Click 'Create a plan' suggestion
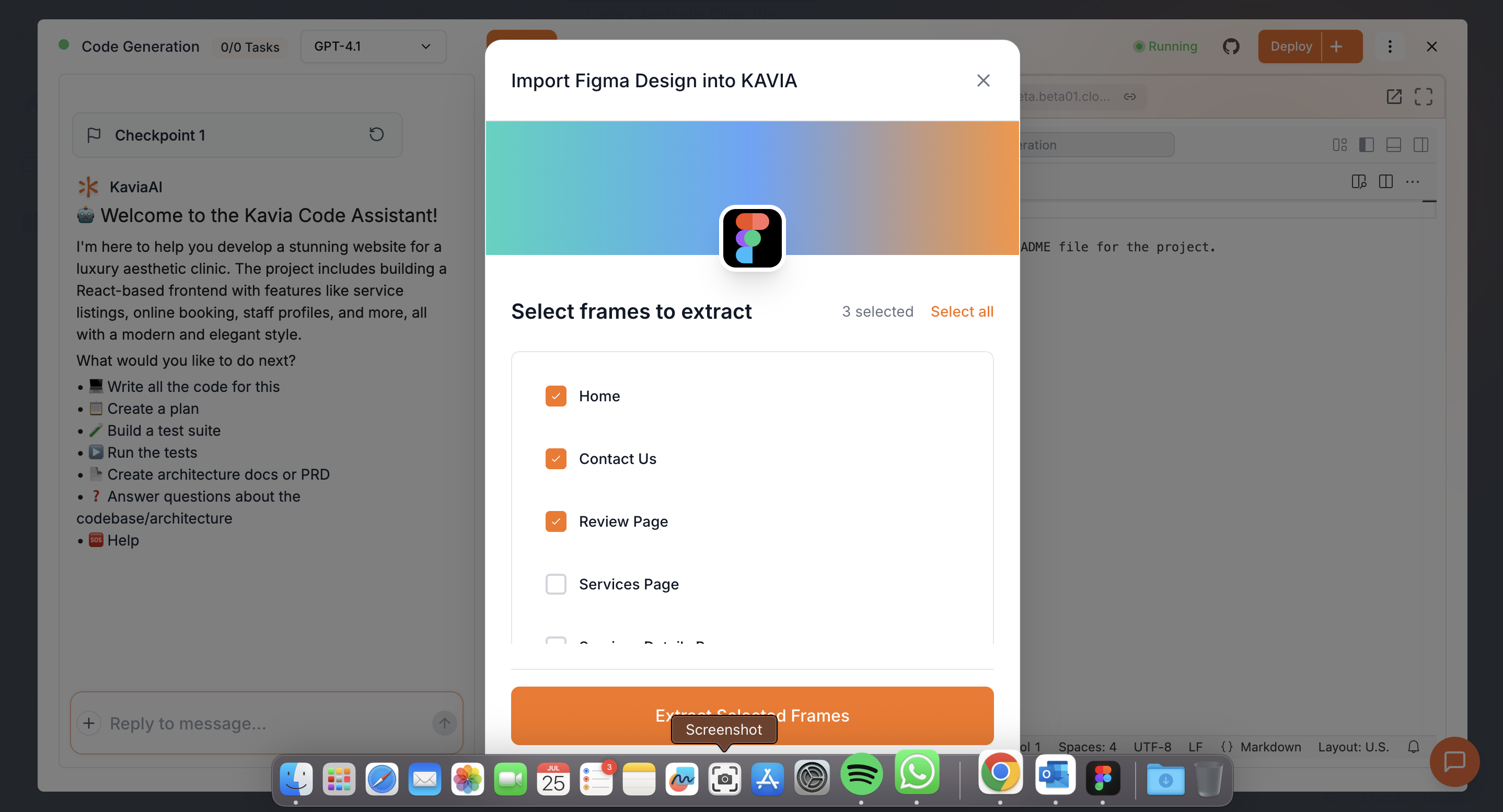 [153, 408]
